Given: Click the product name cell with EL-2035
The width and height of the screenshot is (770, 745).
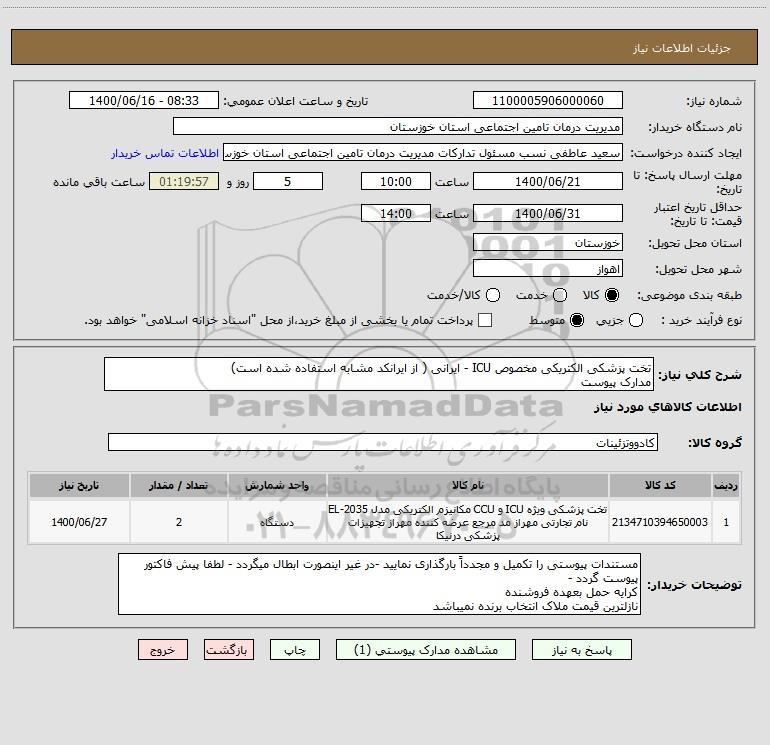Looking at the screenshot, I should (468, 522).
